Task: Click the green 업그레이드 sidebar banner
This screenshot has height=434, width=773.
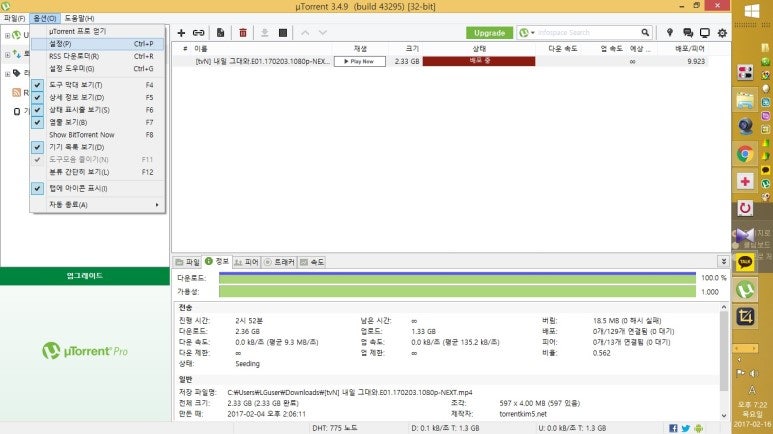Action: click(85, 276)
